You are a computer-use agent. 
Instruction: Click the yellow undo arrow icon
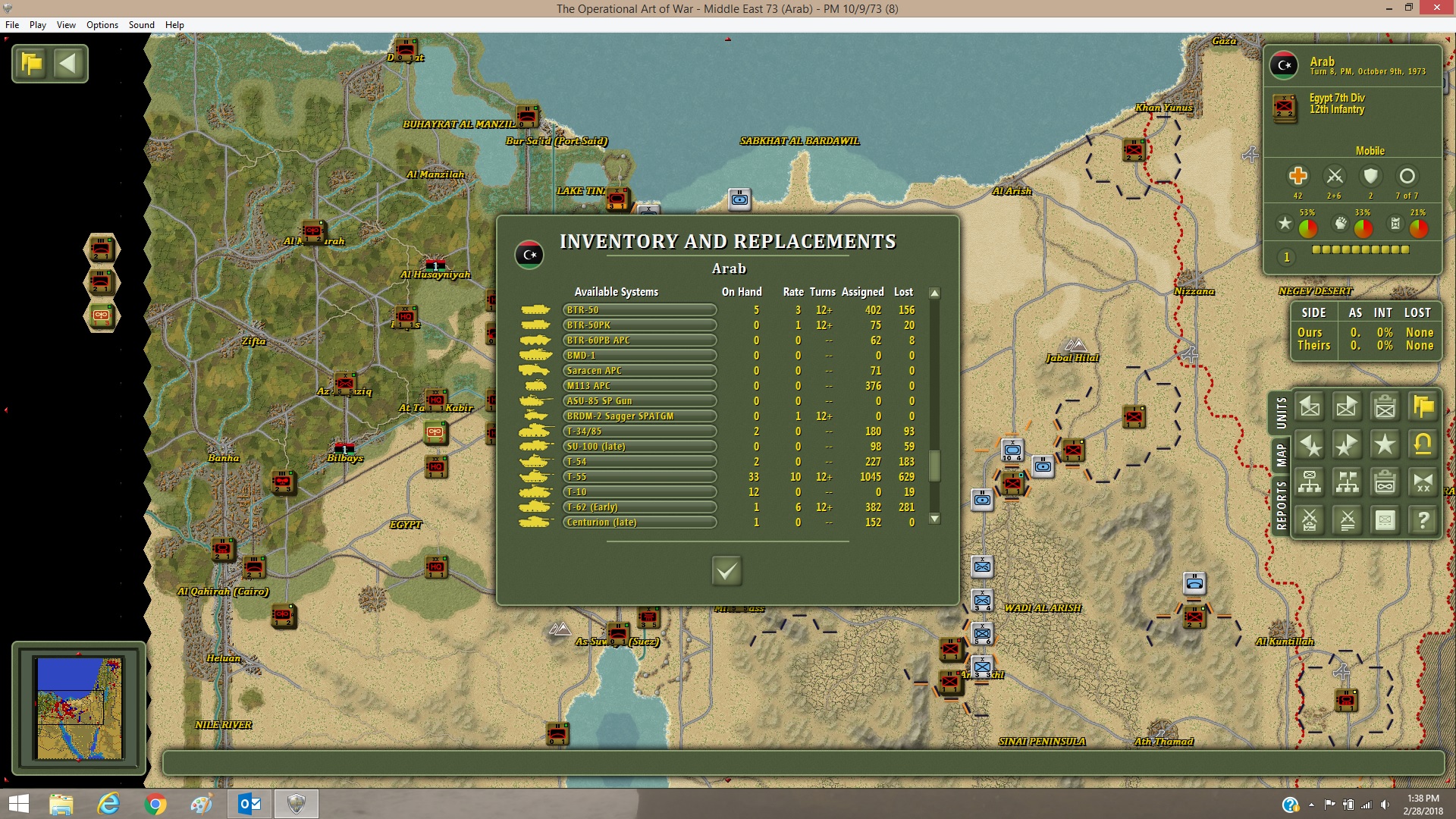click(x=1423, y=445)
